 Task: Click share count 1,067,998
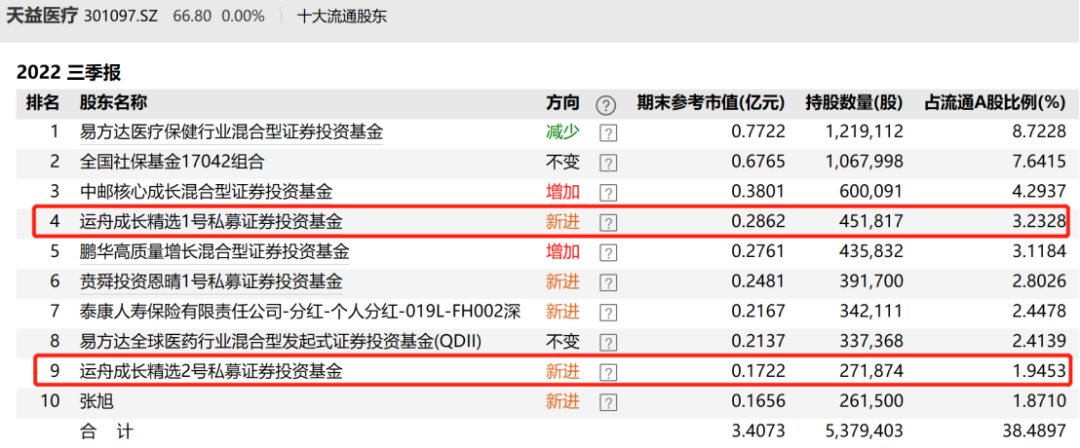tap(864, 162)
